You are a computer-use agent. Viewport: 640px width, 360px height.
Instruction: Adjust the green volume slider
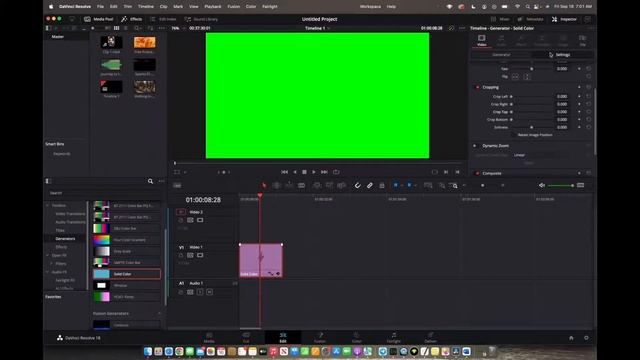560,185
